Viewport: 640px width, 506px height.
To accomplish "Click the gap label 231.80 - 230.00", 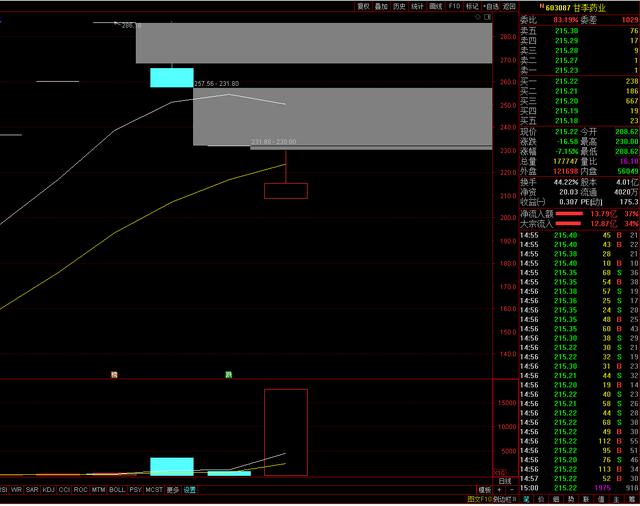I will tap(274, 142).
